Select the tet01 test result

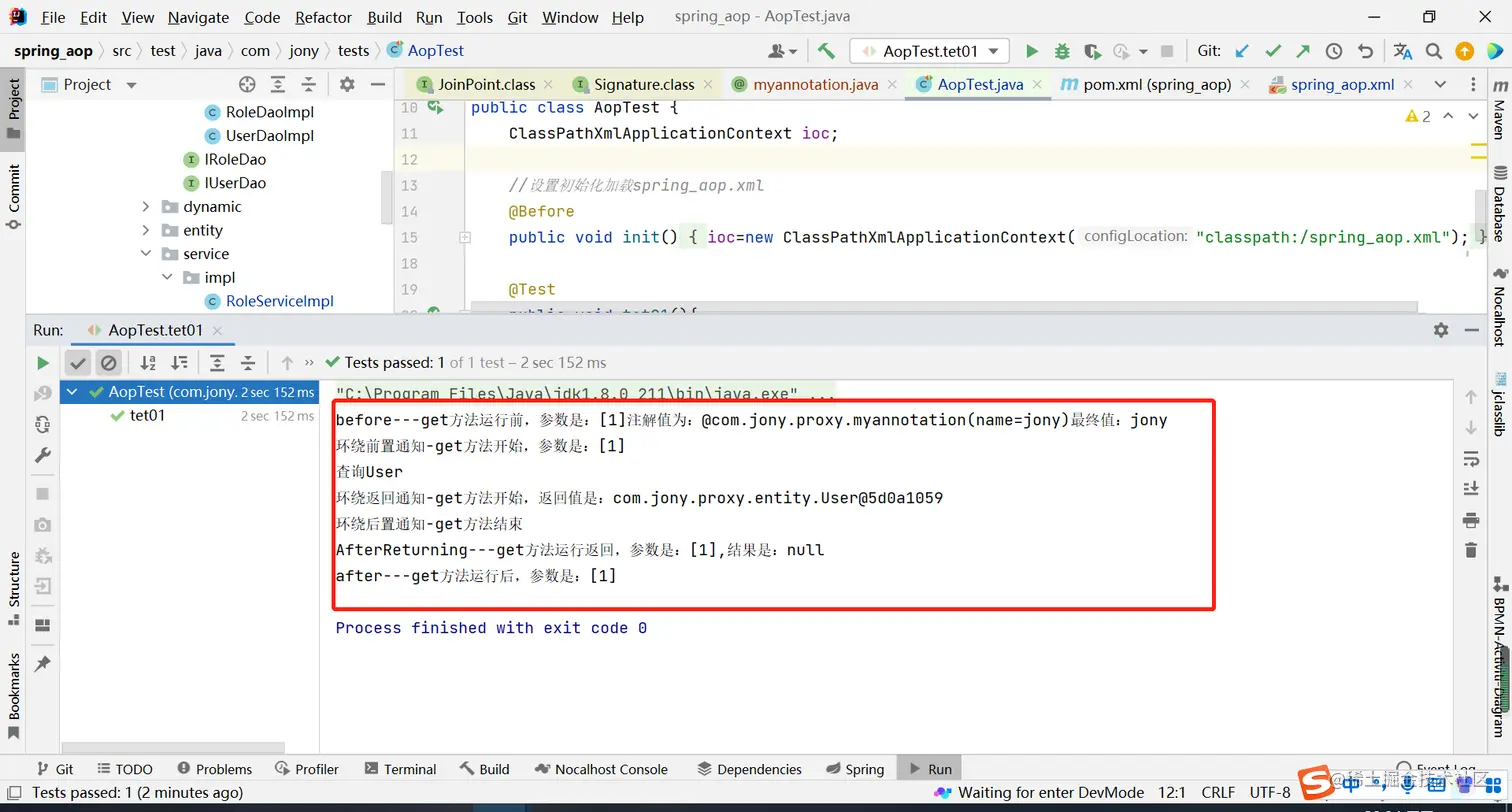point(147,416)
